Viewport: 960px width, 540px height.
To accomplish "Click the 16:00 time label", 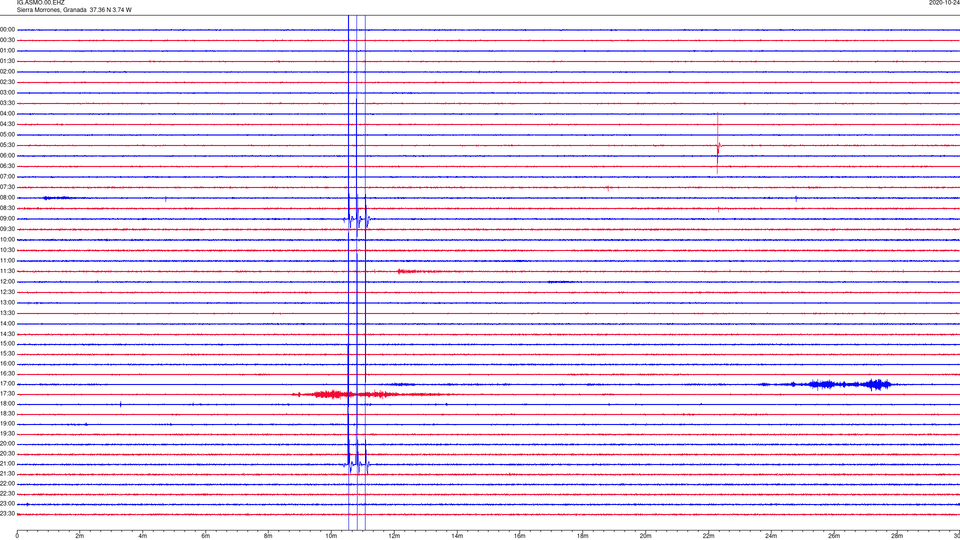I will click(7, 363).
